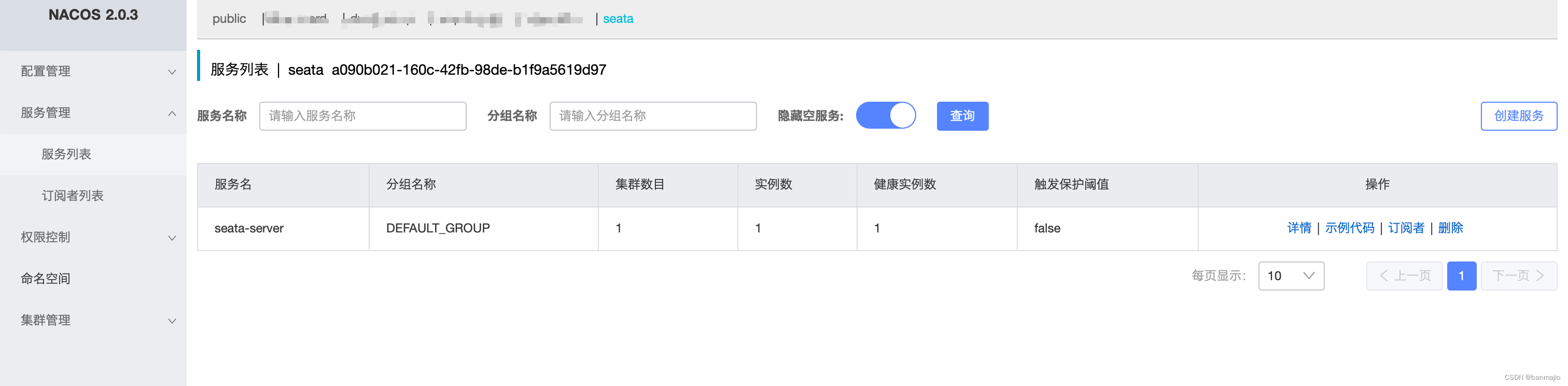
Task: Click the namespace ID a090b021-160c-42fb-98de-b1f9a5619d97
Action: 469,70
